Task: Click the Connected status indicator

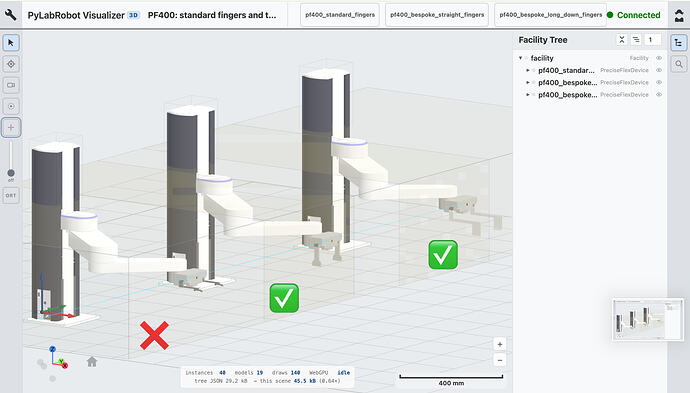Action: click(x=634, y=15)
